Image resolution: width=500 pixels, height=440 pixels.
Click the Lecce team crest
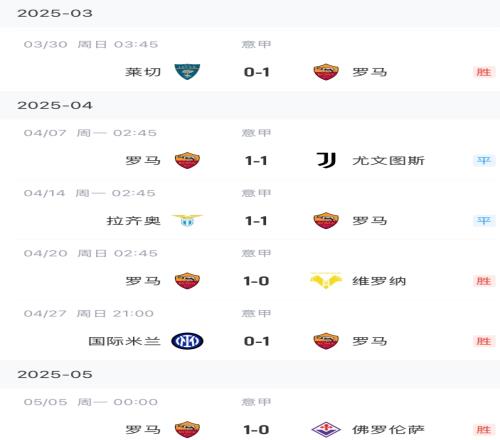point(187,72)
